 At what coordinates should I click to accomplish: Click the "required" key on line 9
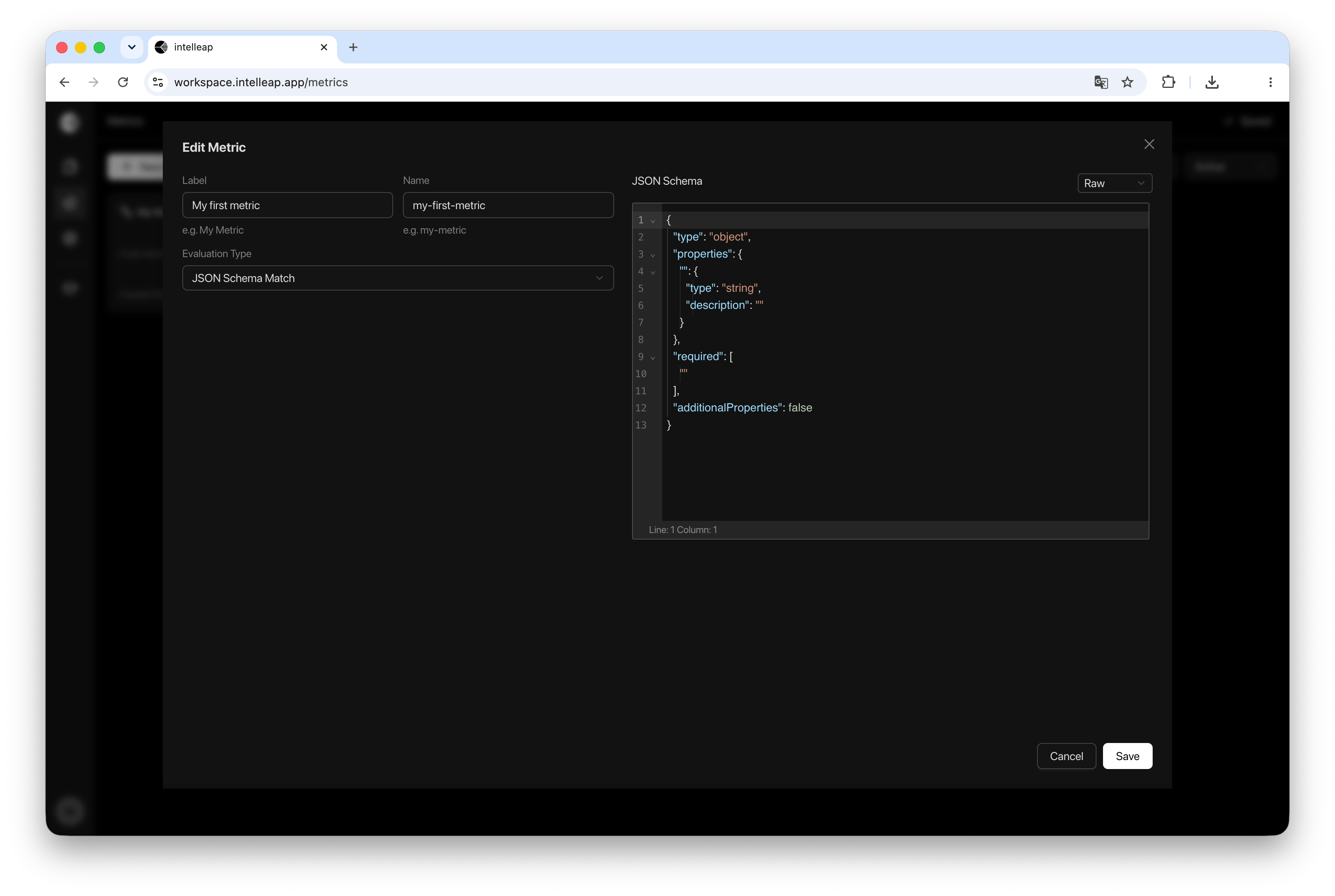pyautogui.click(x=698, y=356)
